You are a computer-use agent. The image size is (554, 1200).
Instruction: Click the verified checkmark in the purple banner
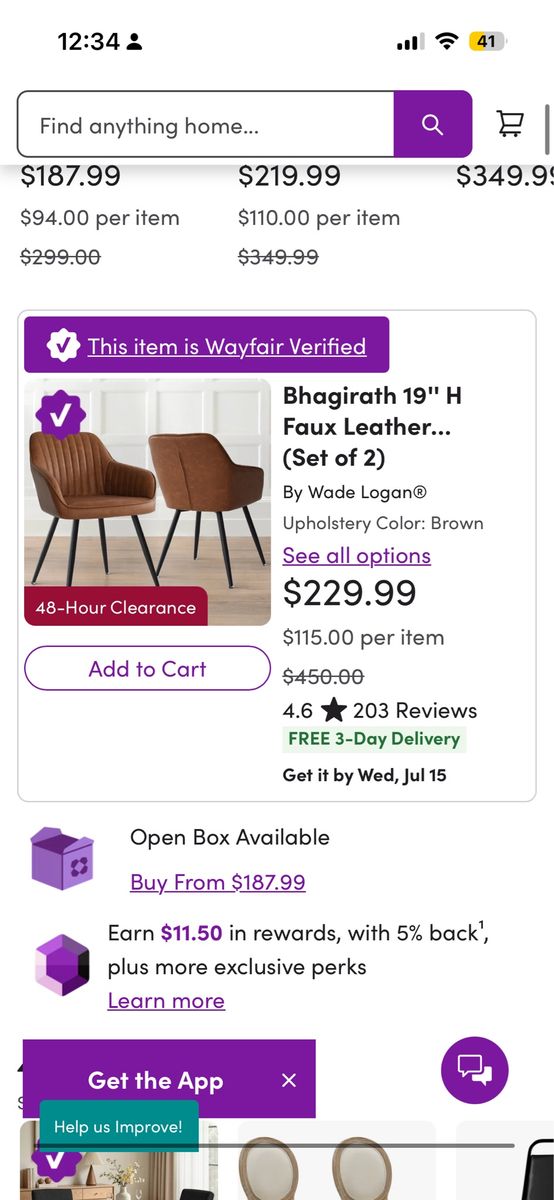pos(63,345)
